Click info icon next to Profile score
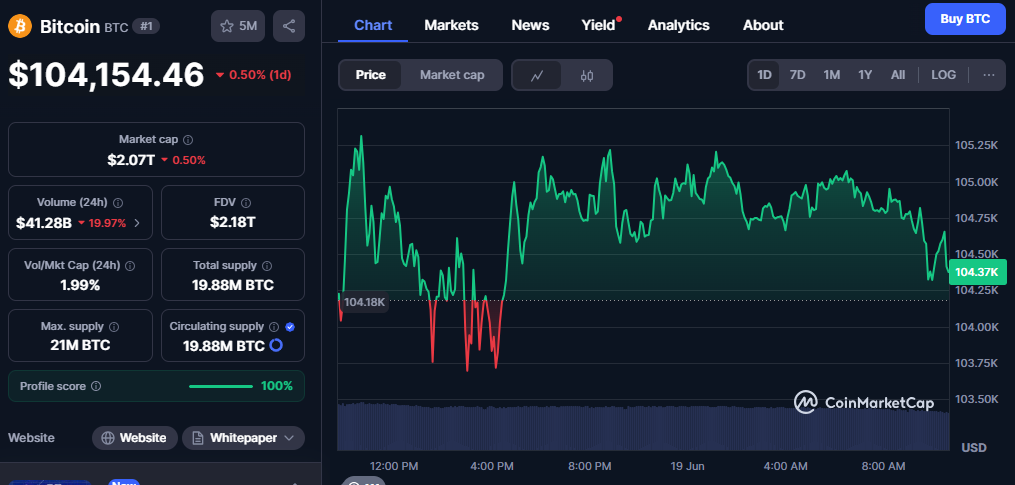Screen dimensions: 1015x485 [x=96, y=386]
